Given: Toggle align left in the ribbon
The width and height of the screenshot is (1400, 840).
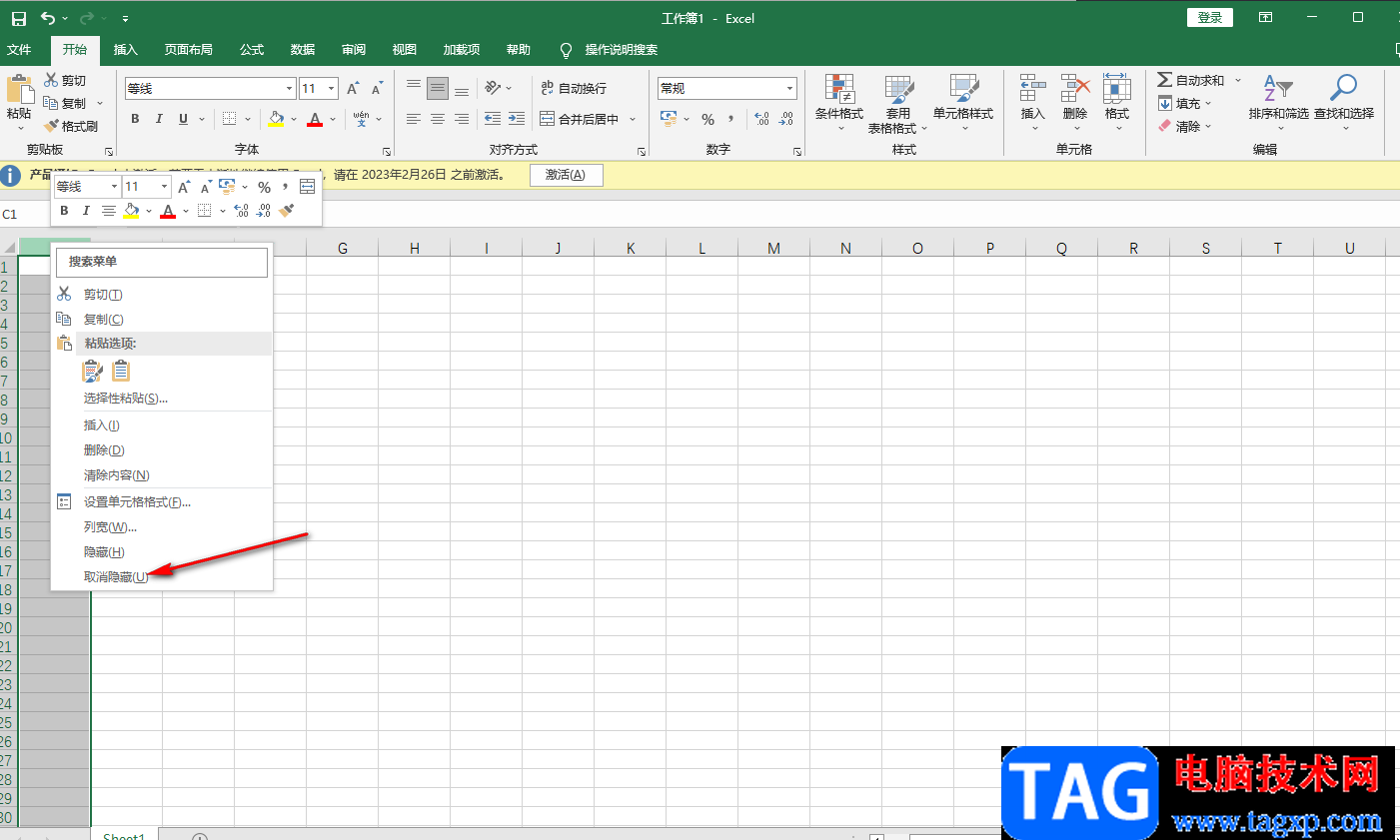Looking at the screenshot, I should (x=414, y=119).
